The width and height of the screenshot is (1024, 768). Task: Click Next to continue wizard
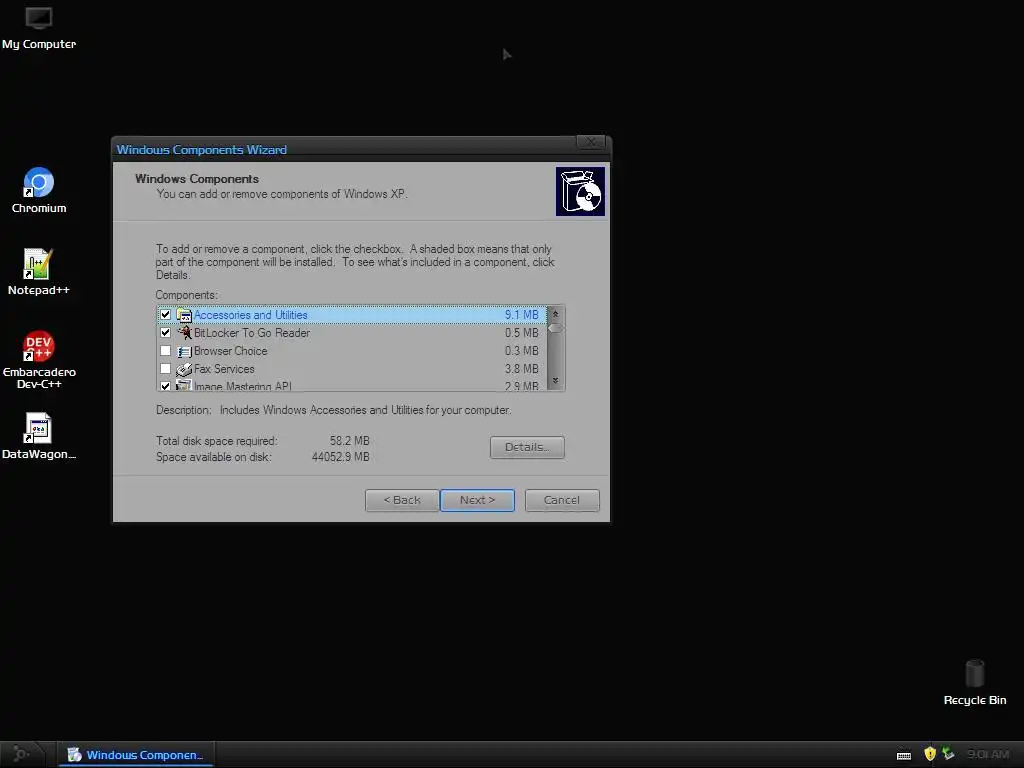coord(477,500)
